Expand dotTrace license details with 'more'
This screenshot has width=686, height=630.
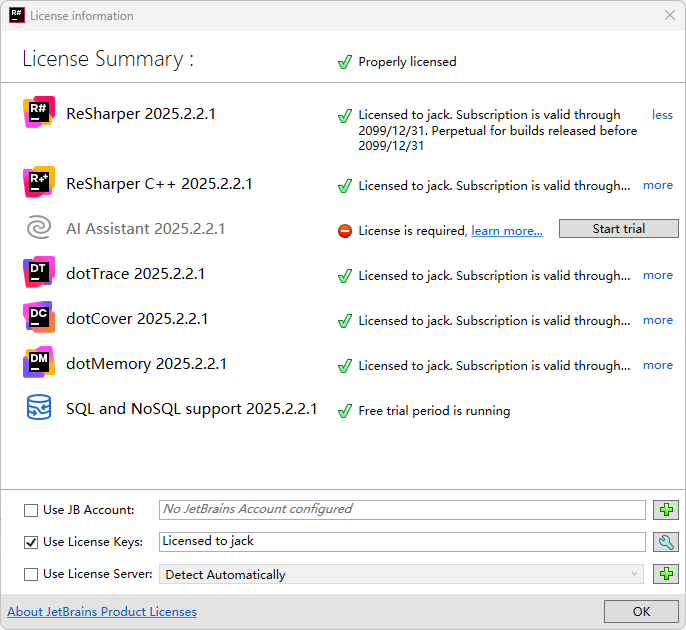[x=657, y=275]
